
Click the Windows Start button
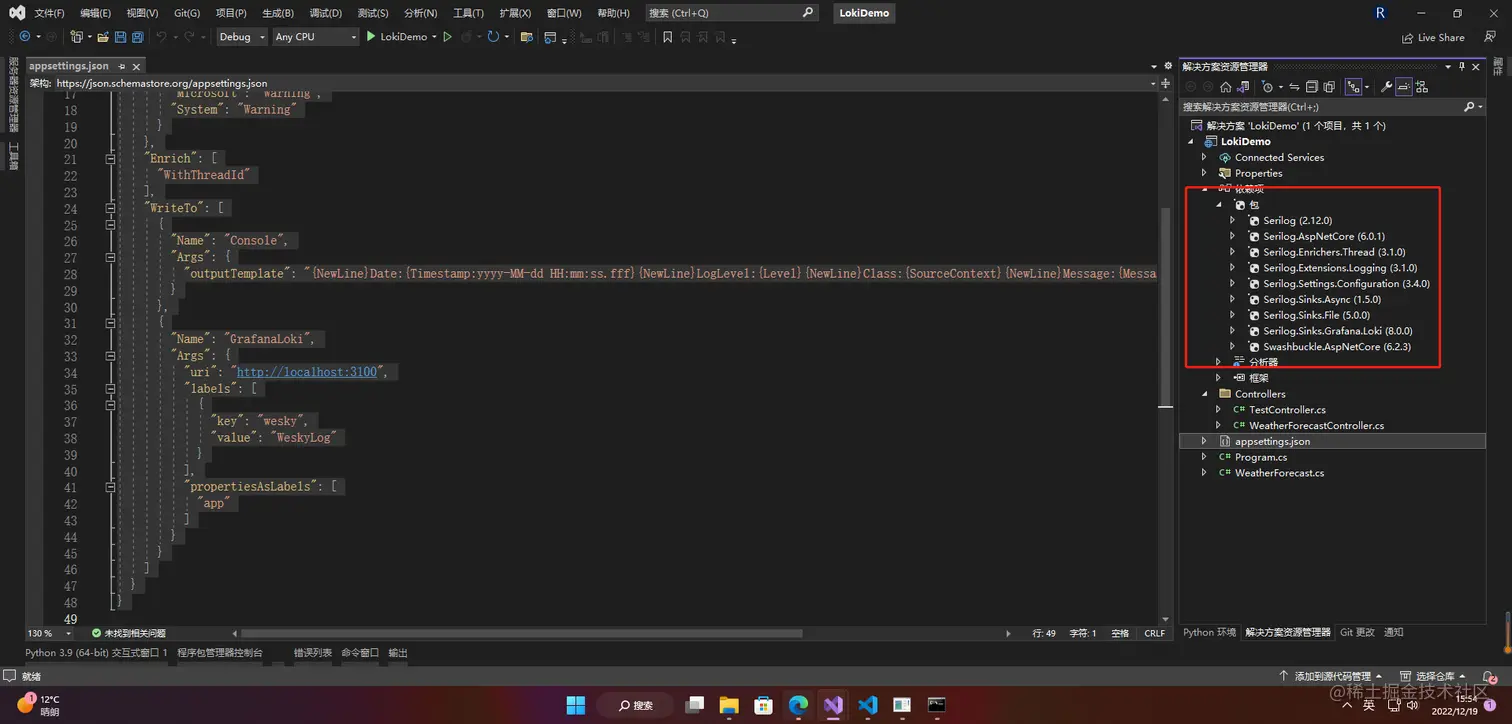(576, 705)
